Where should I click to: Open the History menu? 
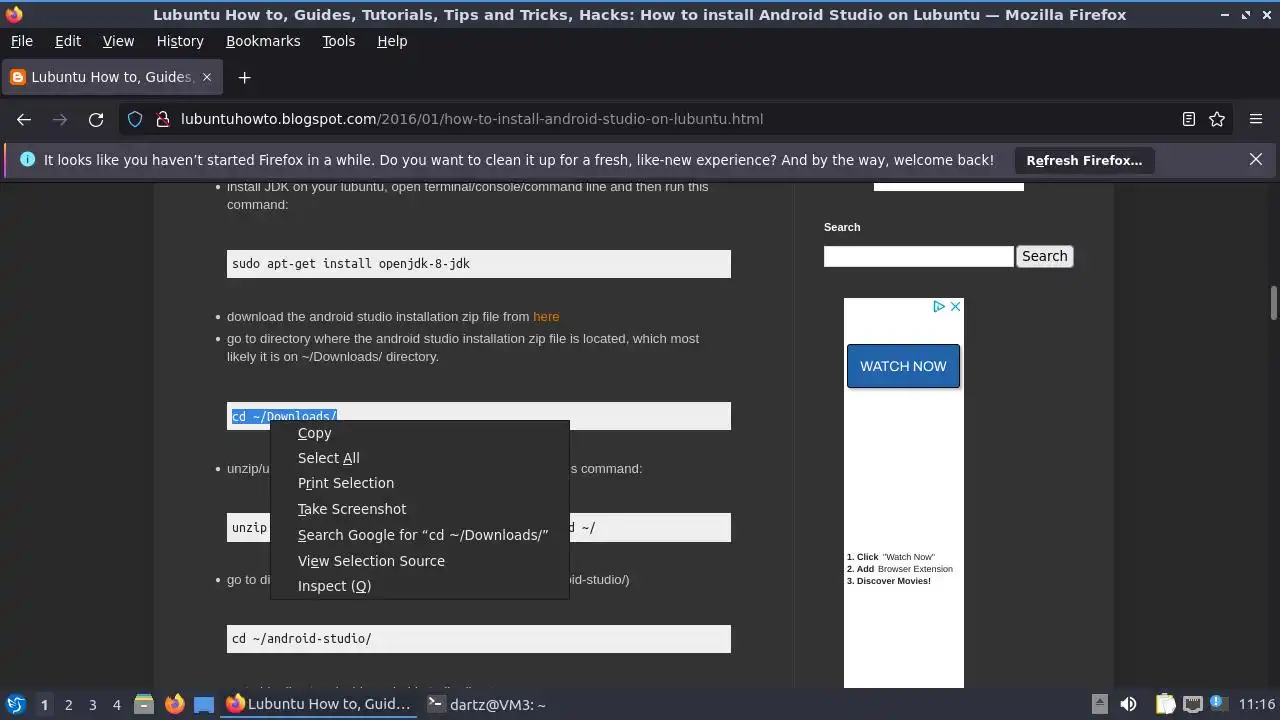(x=180, y=41)
